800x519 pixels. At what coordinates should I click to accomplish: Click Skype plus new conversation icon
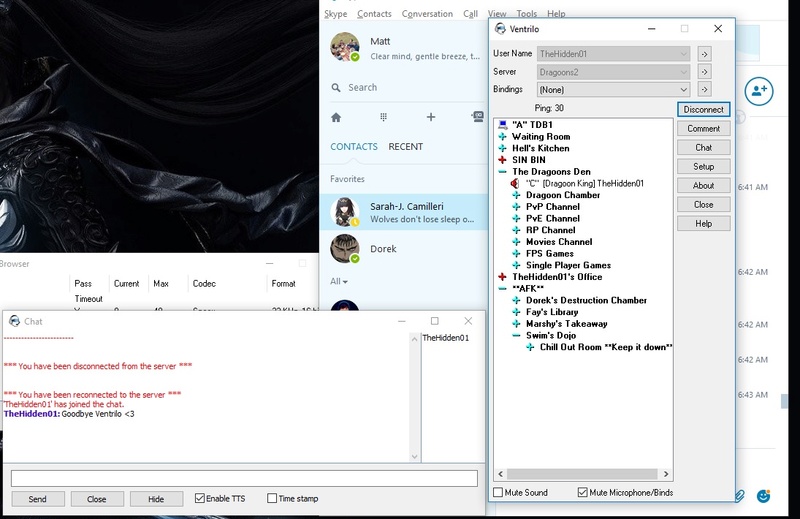[431, 117]
